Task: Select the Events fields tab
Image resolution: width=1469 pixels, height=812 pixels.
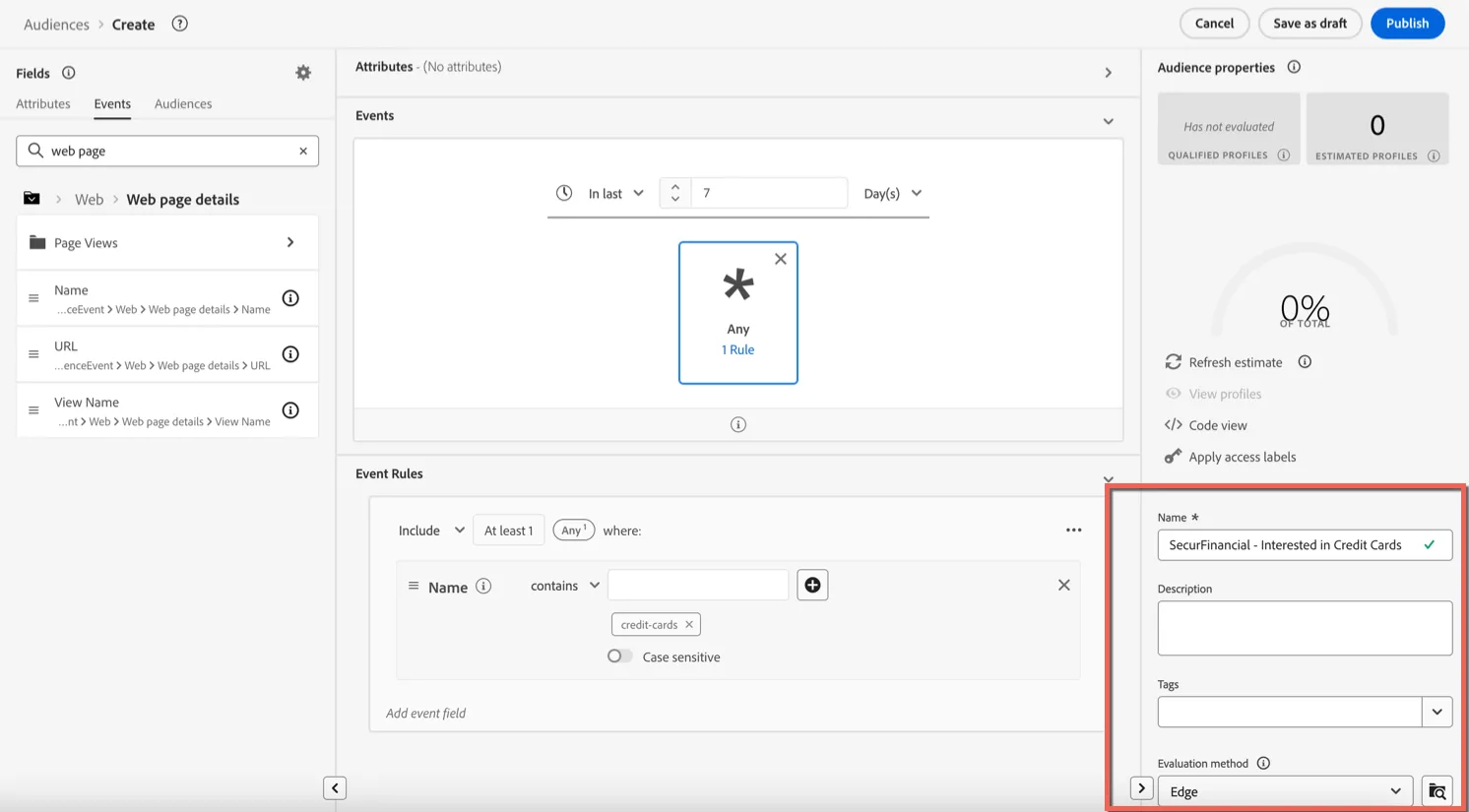Action: [112, 104]
